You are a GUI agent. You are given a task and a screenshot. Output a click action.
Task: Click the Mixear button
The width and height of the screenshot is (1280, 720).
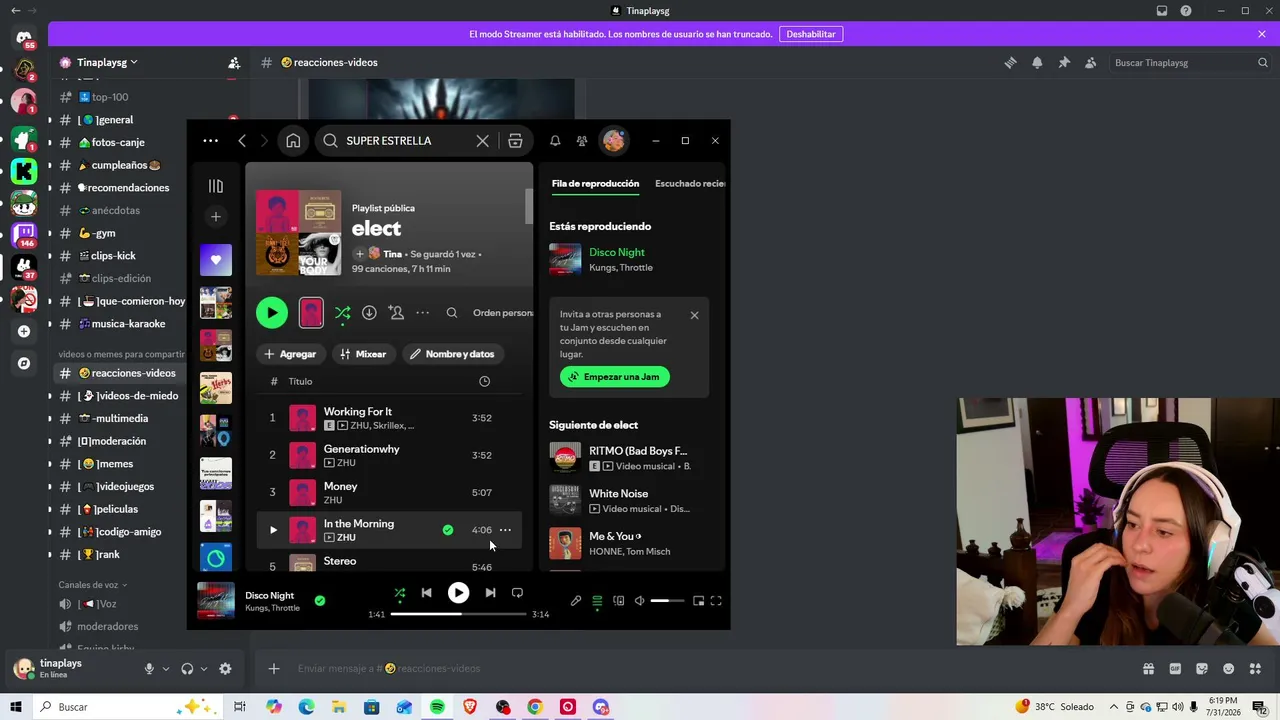click(363, 354)
